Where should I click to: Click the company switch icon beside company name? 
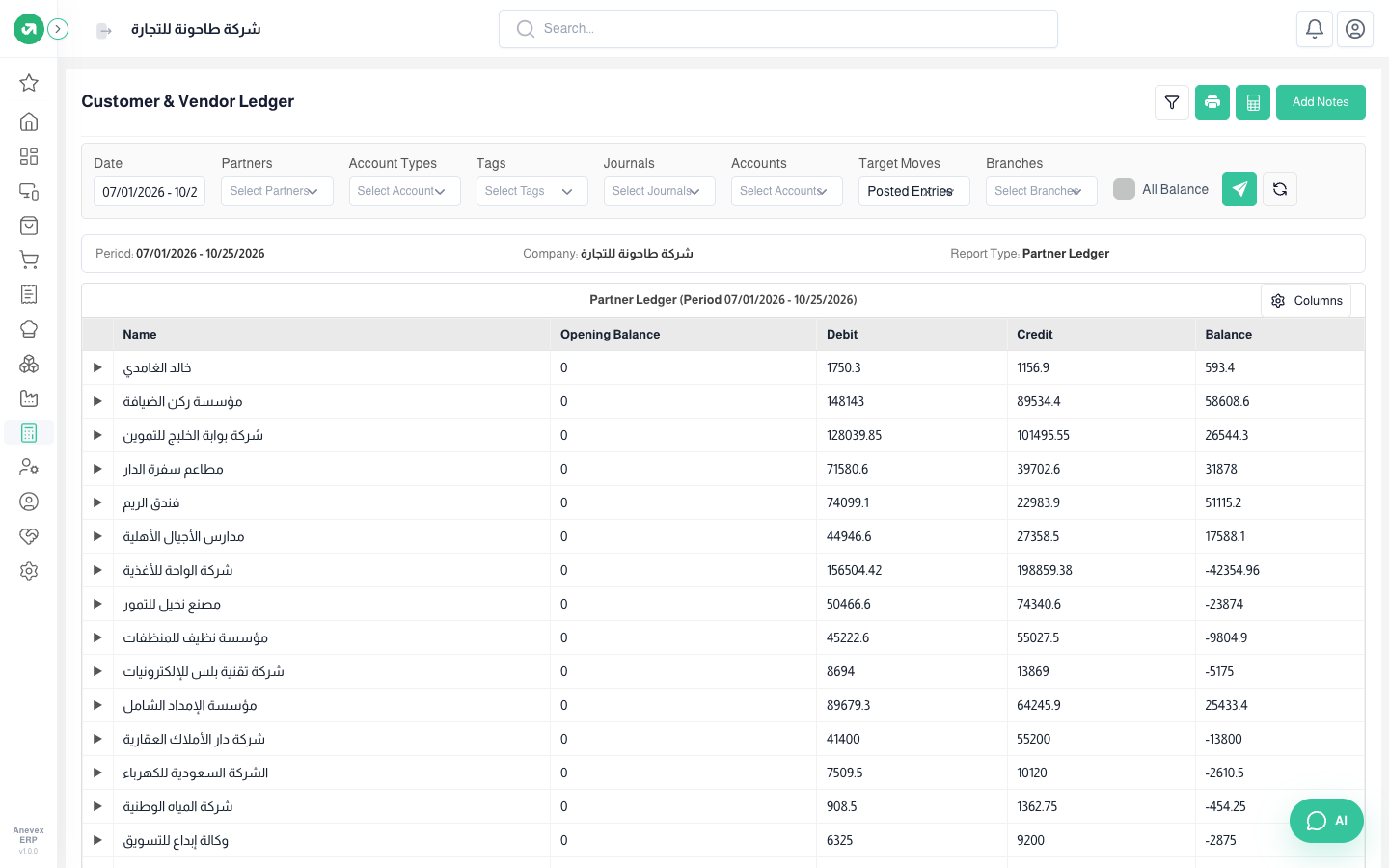point(104,31)
